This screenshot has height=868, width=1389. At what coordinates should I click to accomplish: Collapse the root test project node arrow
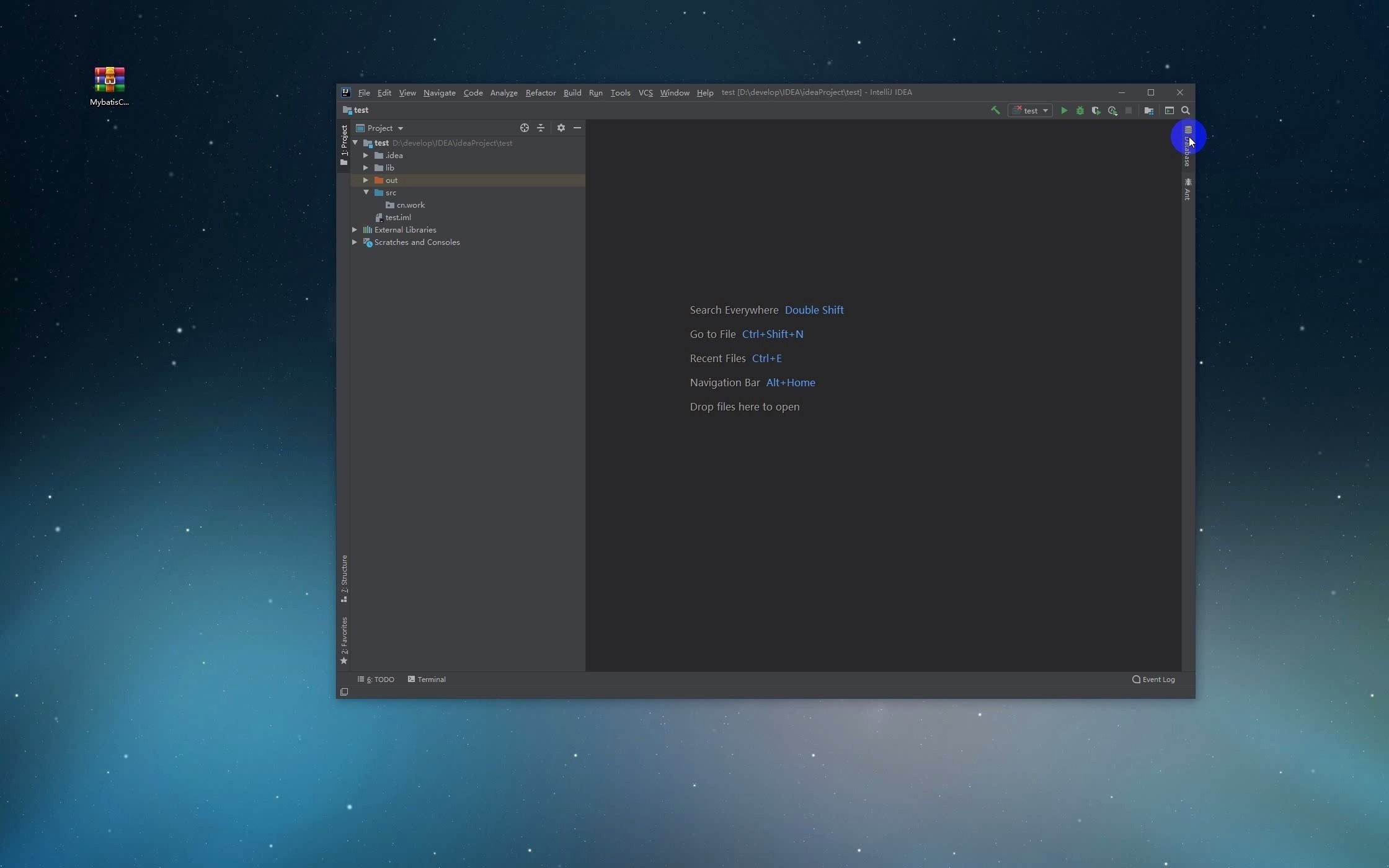[355, 143]
